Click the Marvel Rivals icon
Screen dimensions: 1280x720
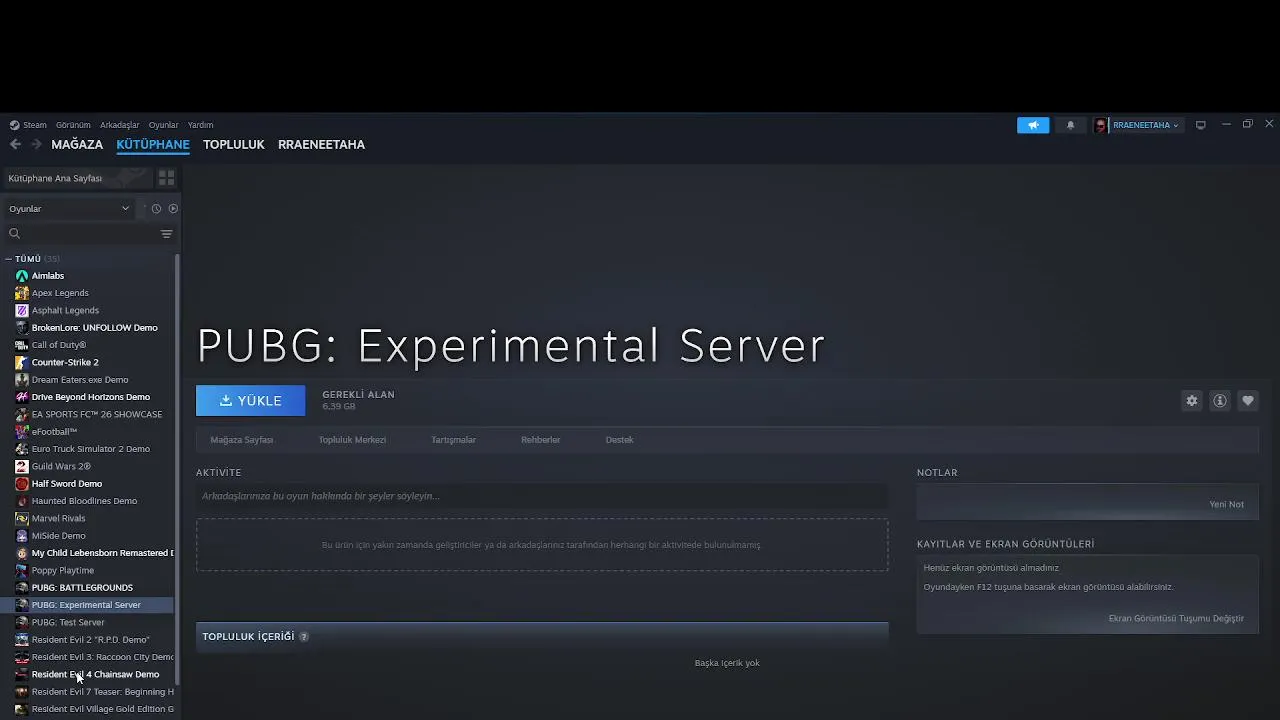[22, 518]
